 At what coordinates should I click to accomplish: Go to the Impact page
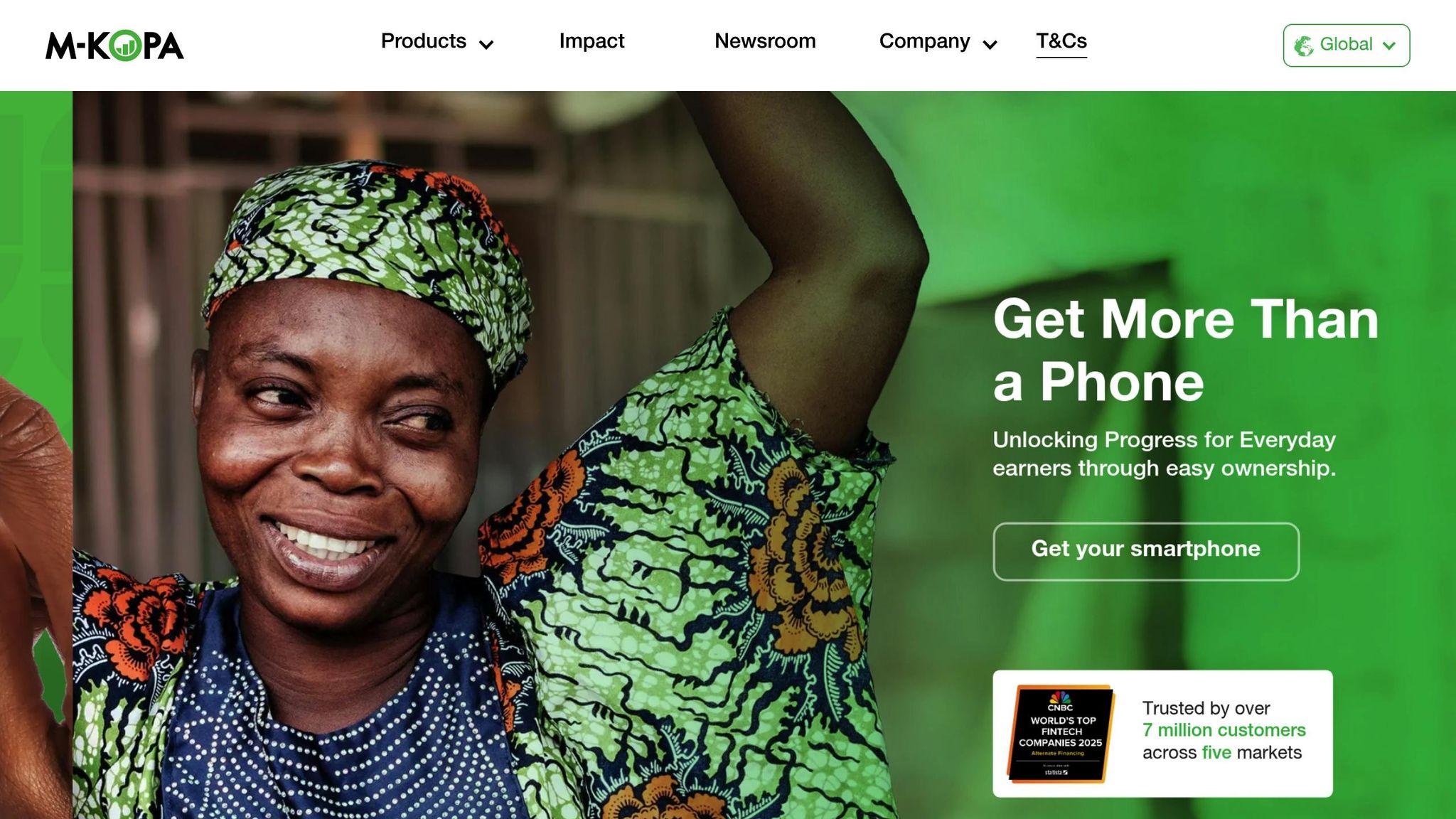click(x=591, y=41)
